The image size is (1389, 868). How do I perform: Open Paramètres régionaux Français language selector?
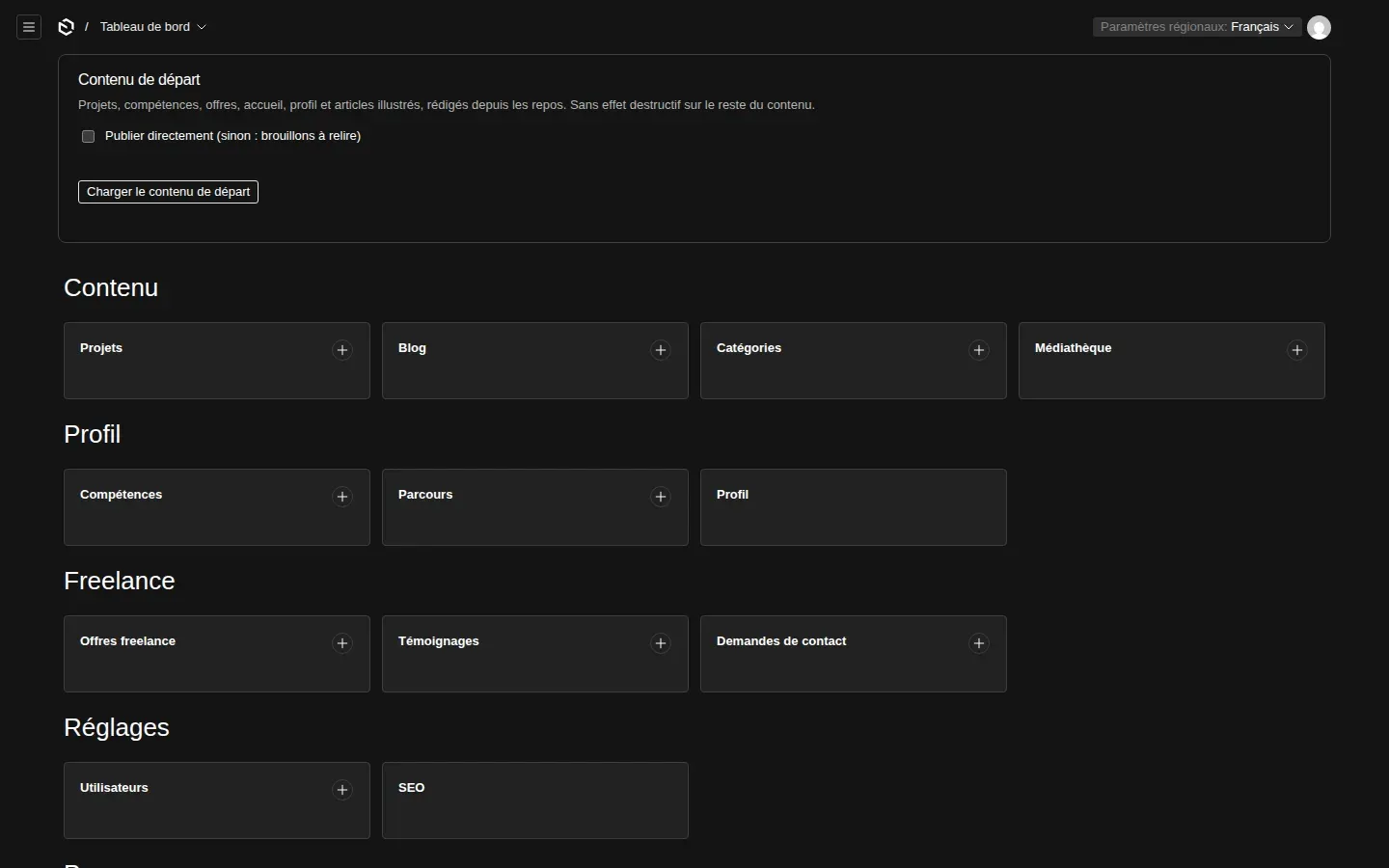[x=1197, y=27]
